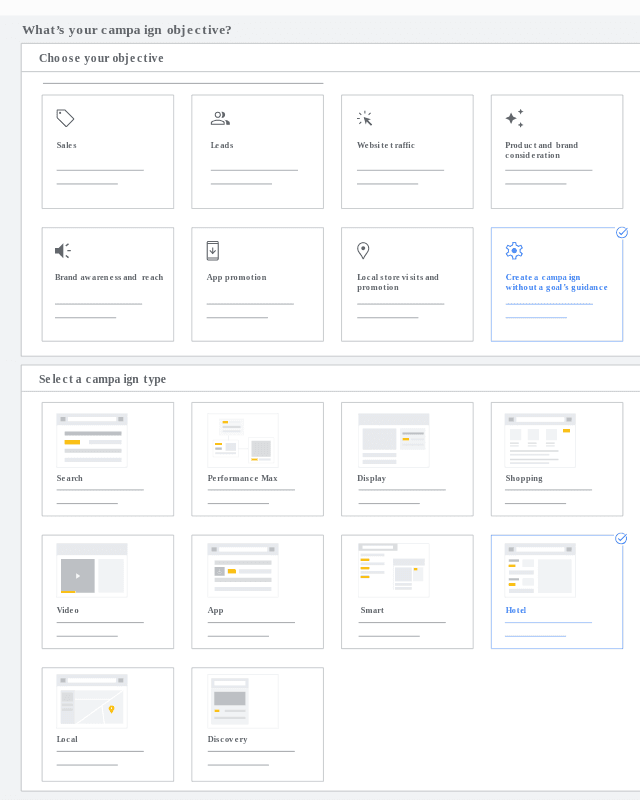This screenshot has width=640, height=800.
Task: Click the Product and brand consideration sparkle icon
Action: (514, 118)
